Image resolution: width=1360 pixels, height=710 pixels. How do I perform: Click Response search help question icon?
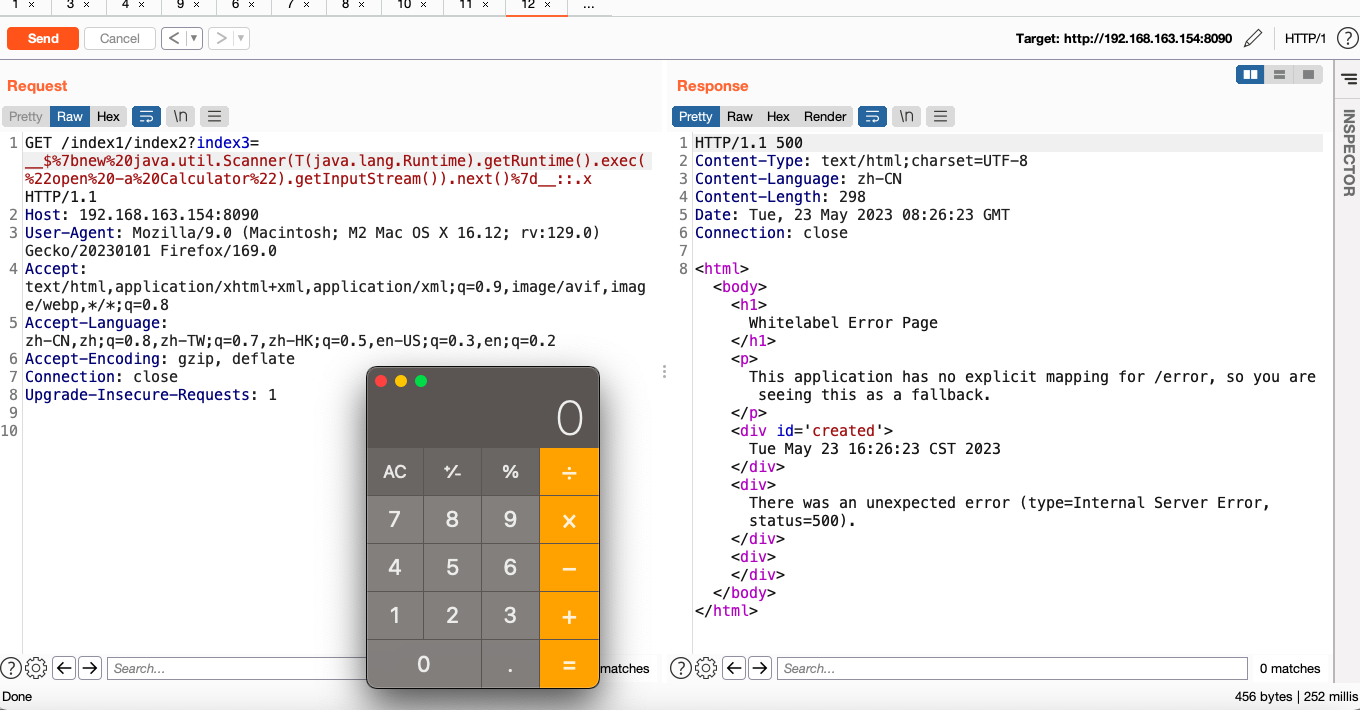click(x=681, y=668)
